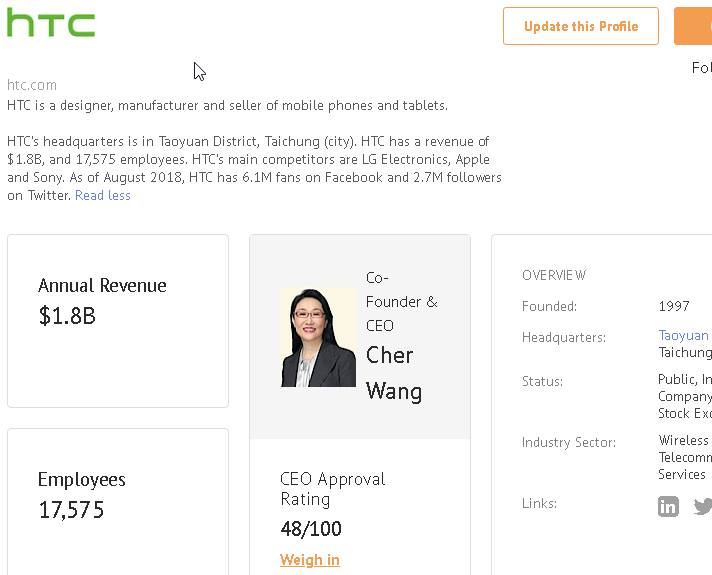Click the Weigh in link
The image size is (712, 575).
coord(310,560)
